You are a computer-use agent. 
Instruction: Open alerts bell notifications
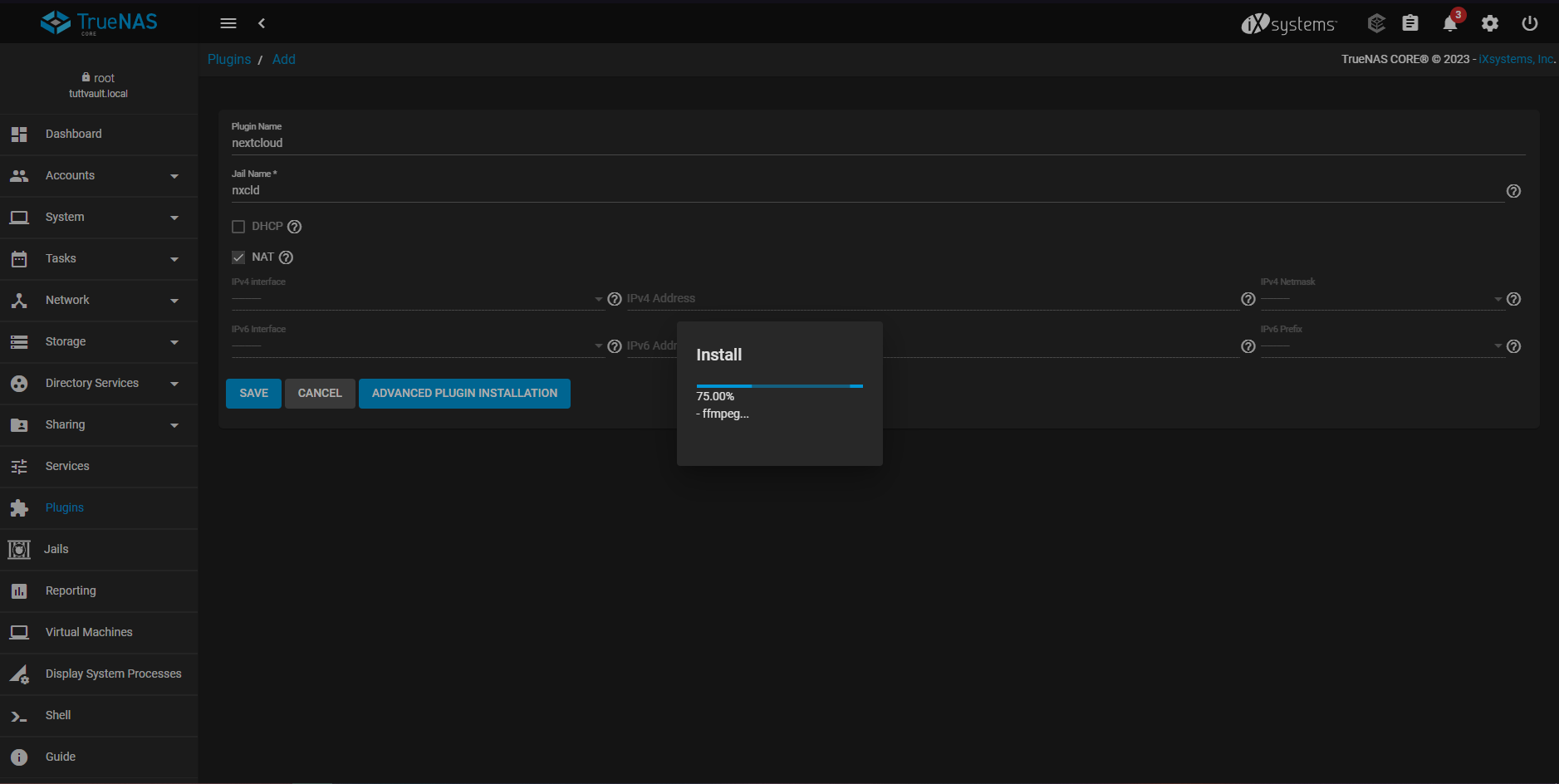point(1450,23)
